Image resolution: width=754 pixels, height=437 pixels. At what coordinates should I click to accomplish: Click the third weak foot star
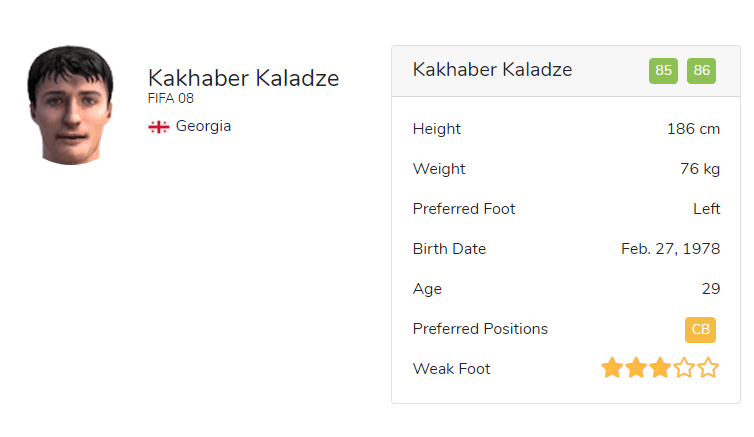[660, 369]
